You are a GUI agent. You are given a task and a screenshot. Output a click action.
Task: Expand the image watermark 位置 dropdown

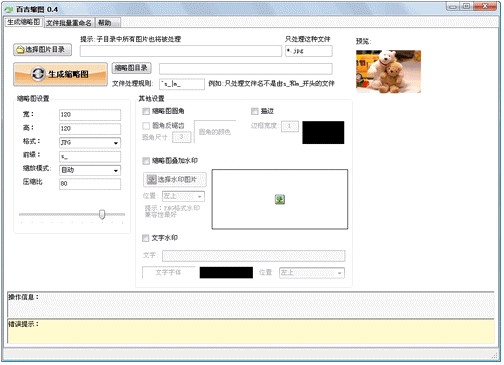coord(183,196)
